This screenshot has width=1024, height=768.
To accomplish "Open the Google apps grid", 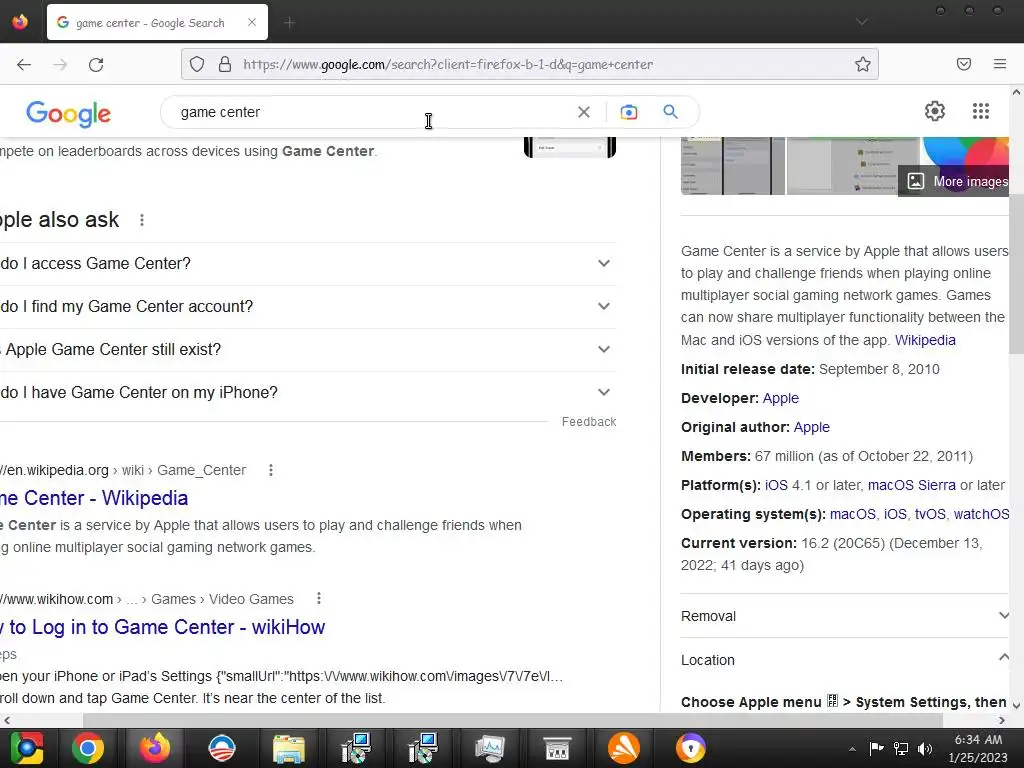I will [x=981, y=111].
